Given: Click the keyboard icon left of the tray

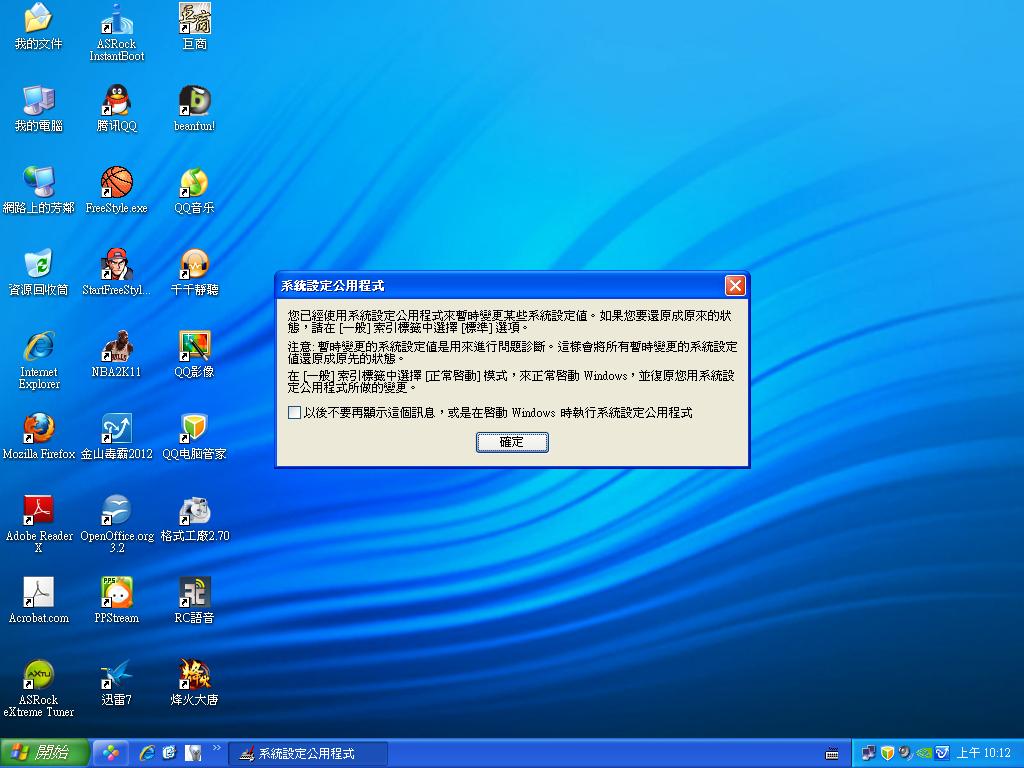Looking at the screenshot, I should [x=832, y=754].
